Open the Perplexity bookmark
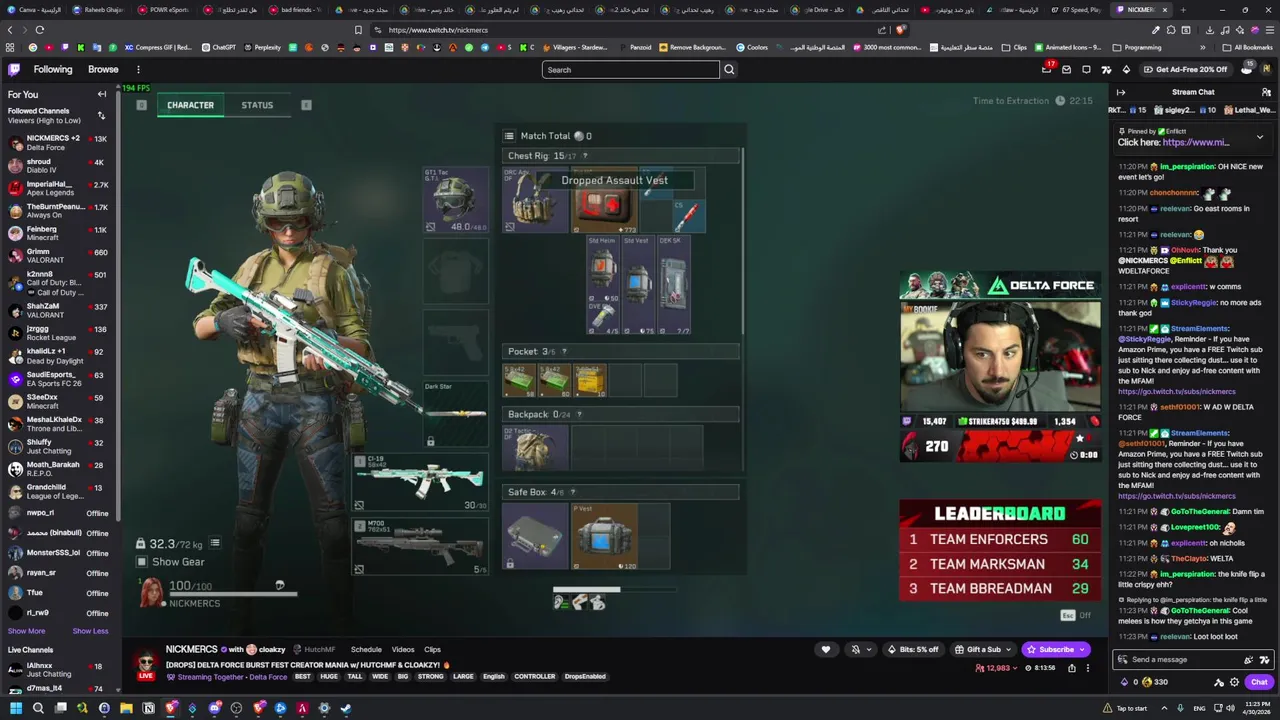Image resolution: width=1280 pixels, height=720 pixels. point(262,47)
